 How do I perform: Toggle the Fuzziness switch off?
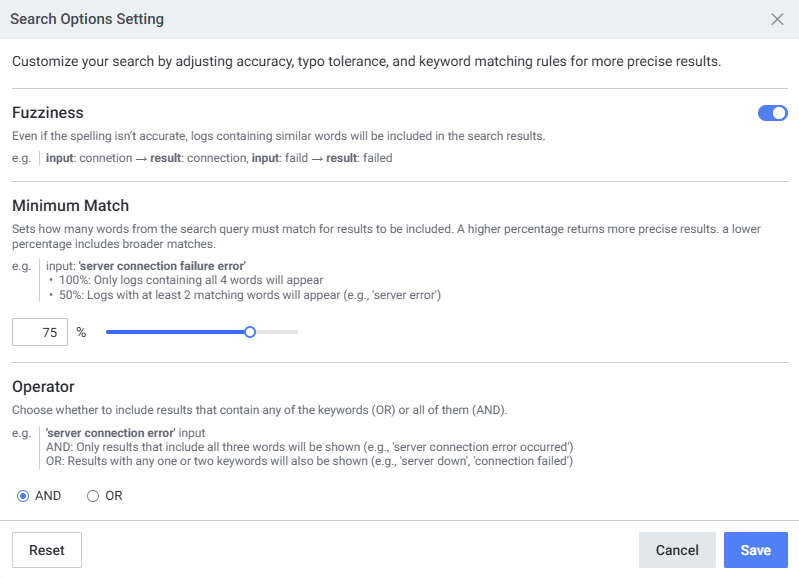point(773,113)
